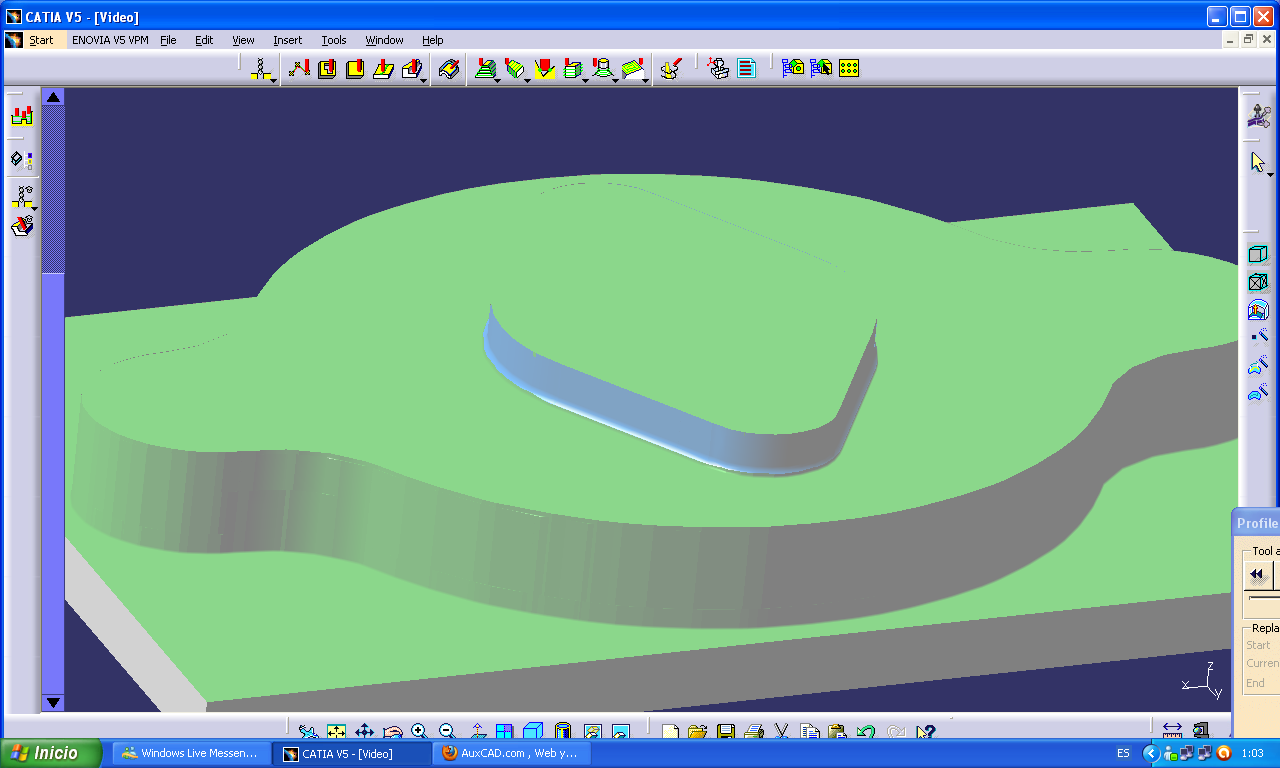Expand dropdown under right Select arrow tool
This screenshot has width=1280, height=768.
pos(1270,175)
